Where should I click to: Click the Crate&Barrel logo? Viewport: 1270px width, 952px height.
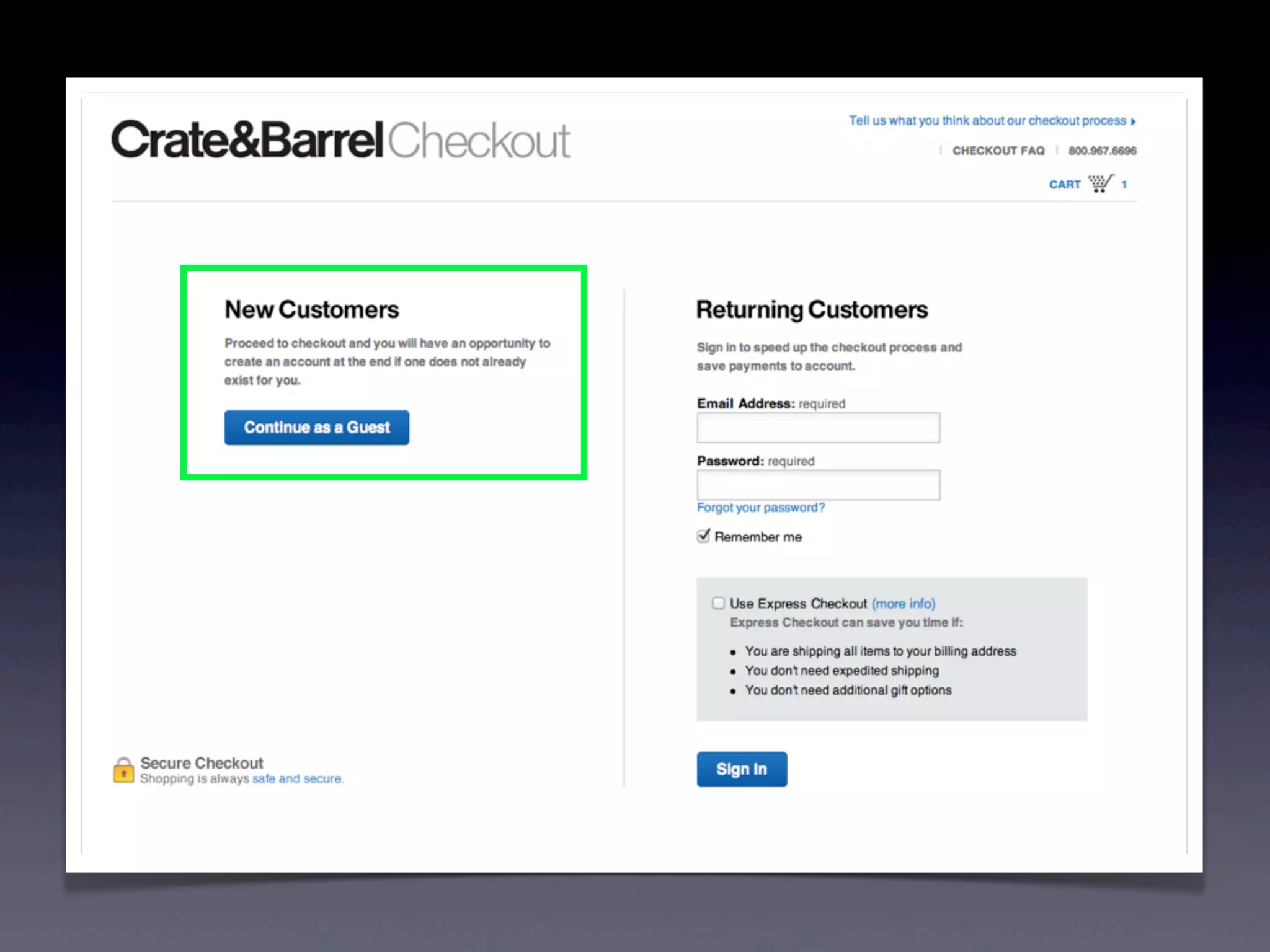pos(247,140)
